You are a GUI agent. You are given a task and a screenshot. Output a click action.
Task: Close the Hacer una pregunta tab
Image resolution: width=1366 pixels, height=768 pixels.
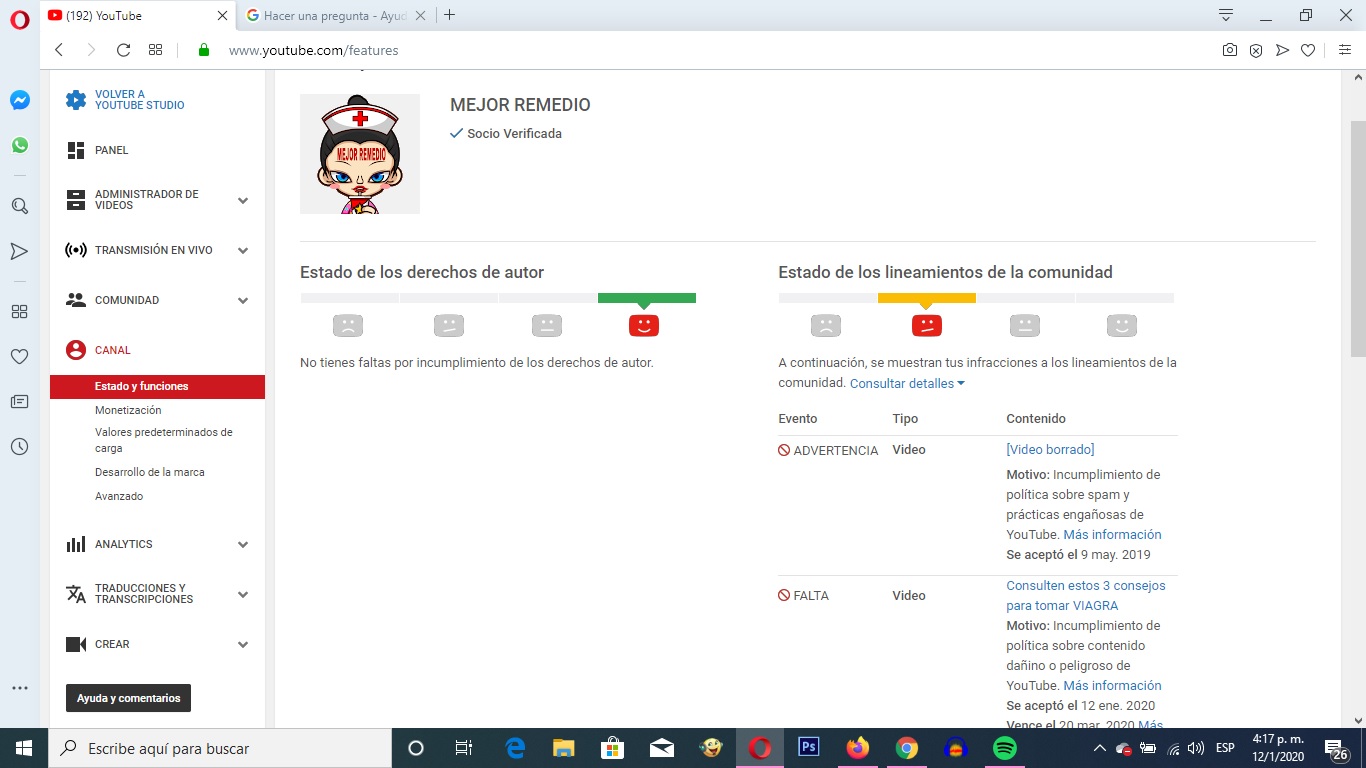tap(421, 15)
